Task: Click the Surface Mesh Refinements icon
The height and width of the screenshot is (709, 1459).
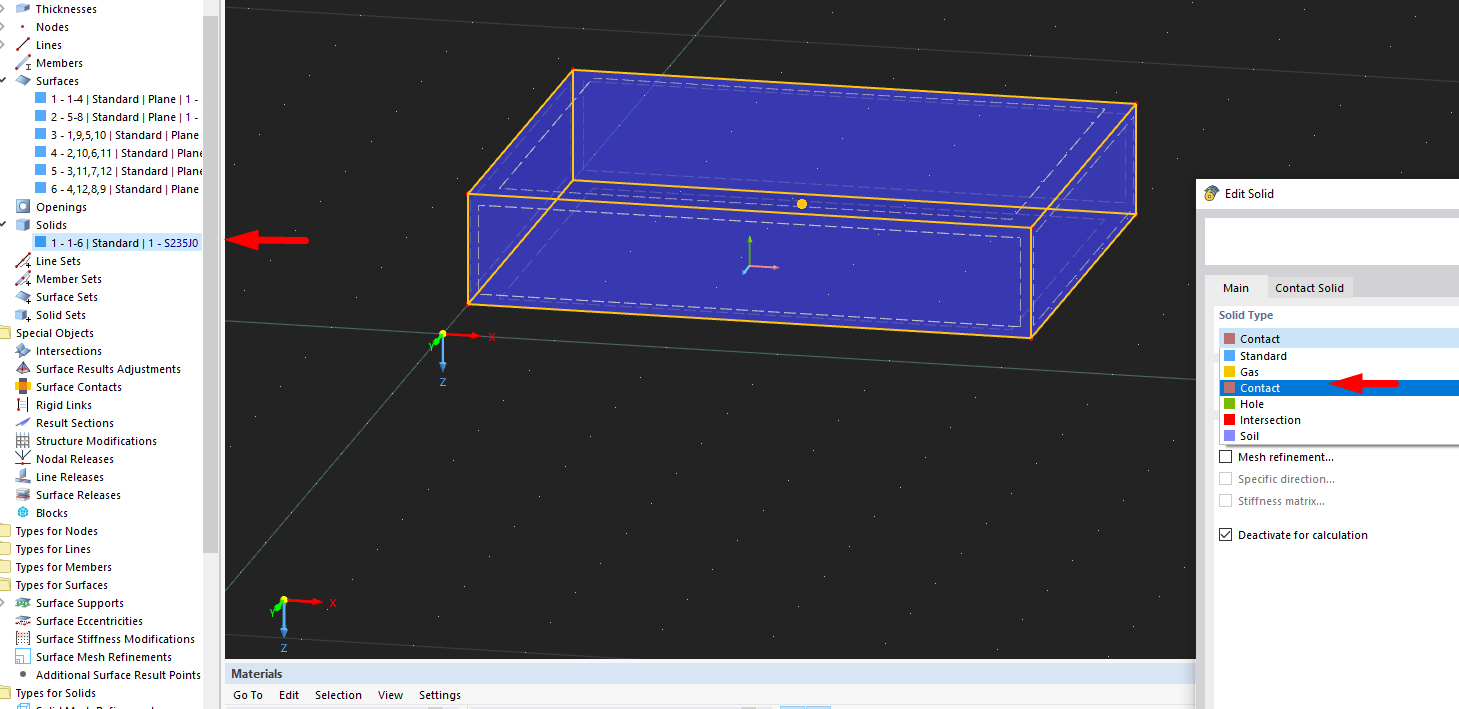Action: tap(24, 656)
